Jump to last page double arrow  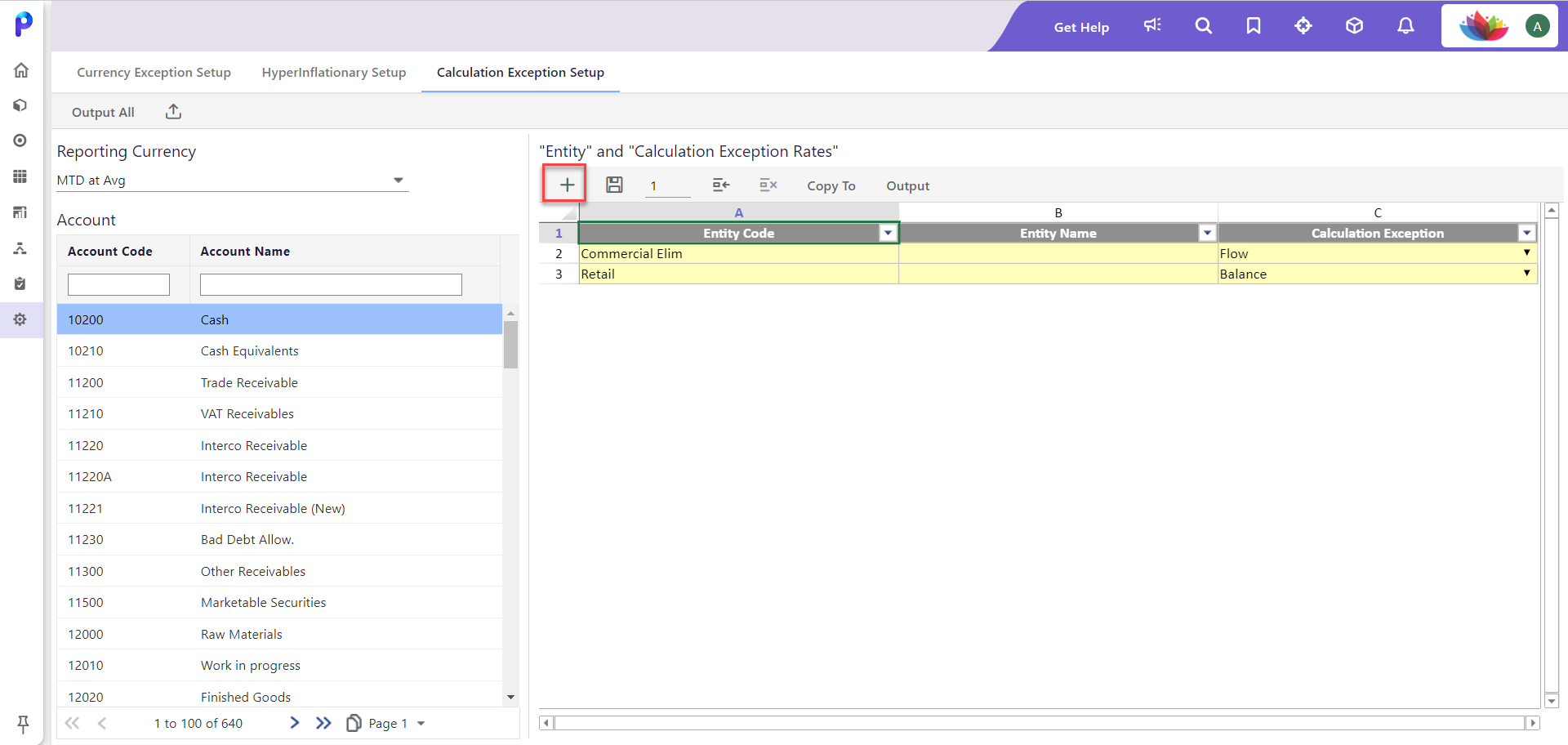324,723
